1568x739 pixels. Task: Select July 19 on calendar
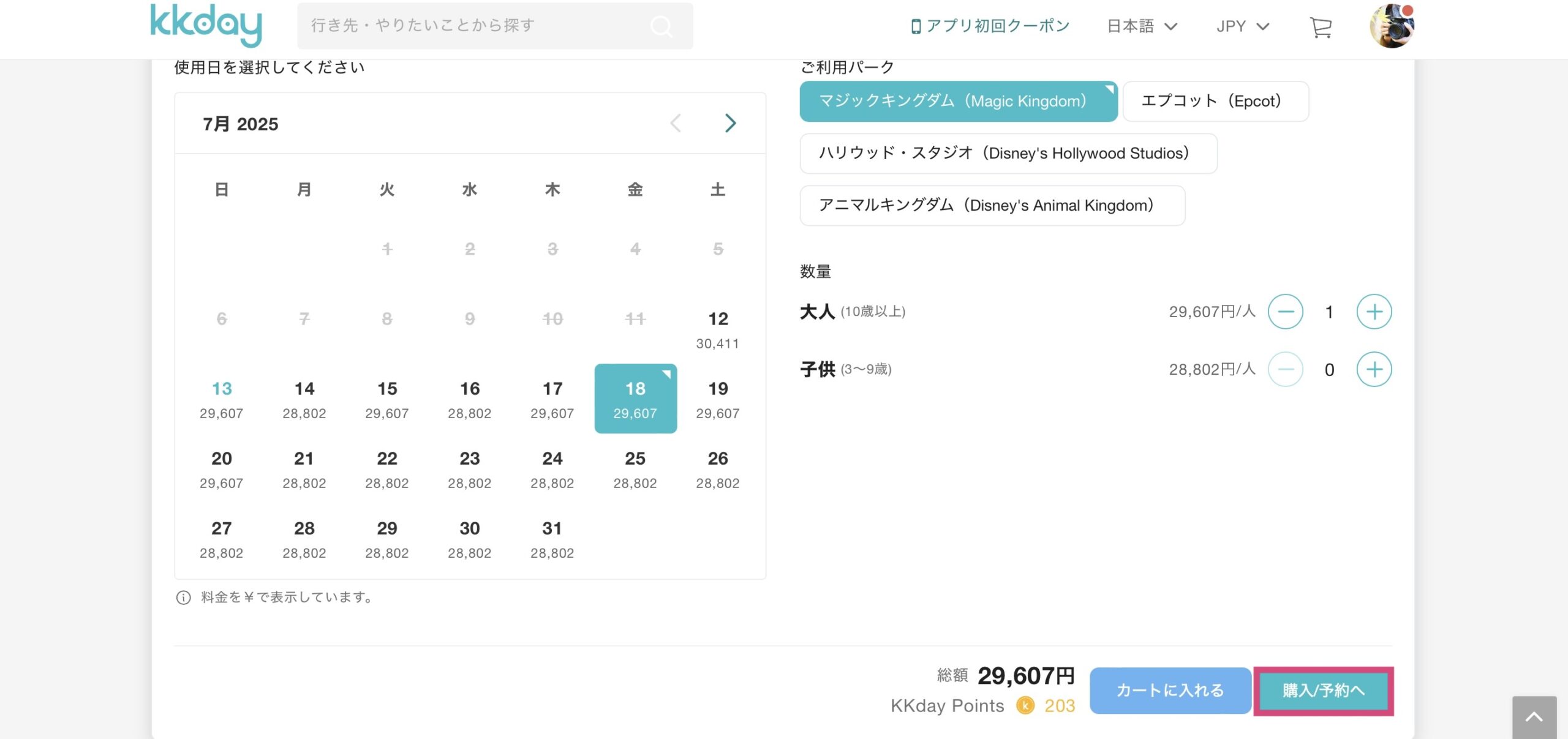pos(718,399)
